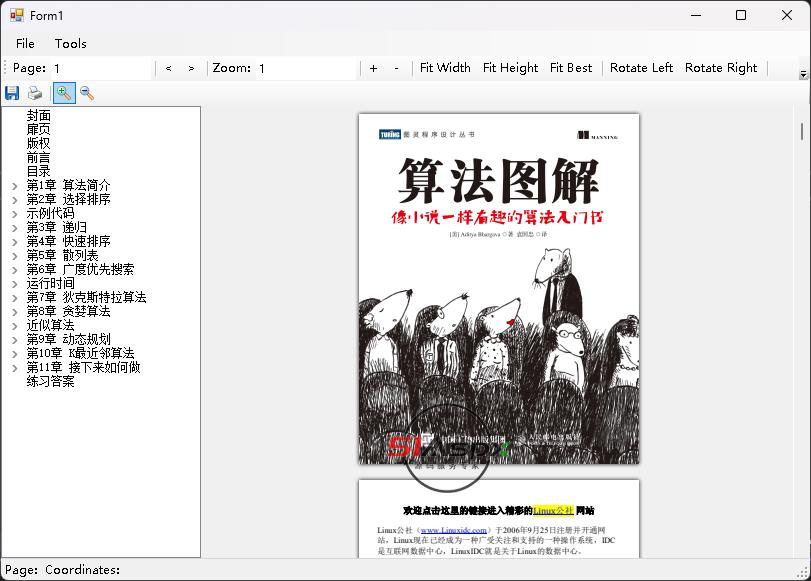This screenshot has height=581, width=811.
Task: Rotate the page with Rotate Left
Action: click(641, 68)
